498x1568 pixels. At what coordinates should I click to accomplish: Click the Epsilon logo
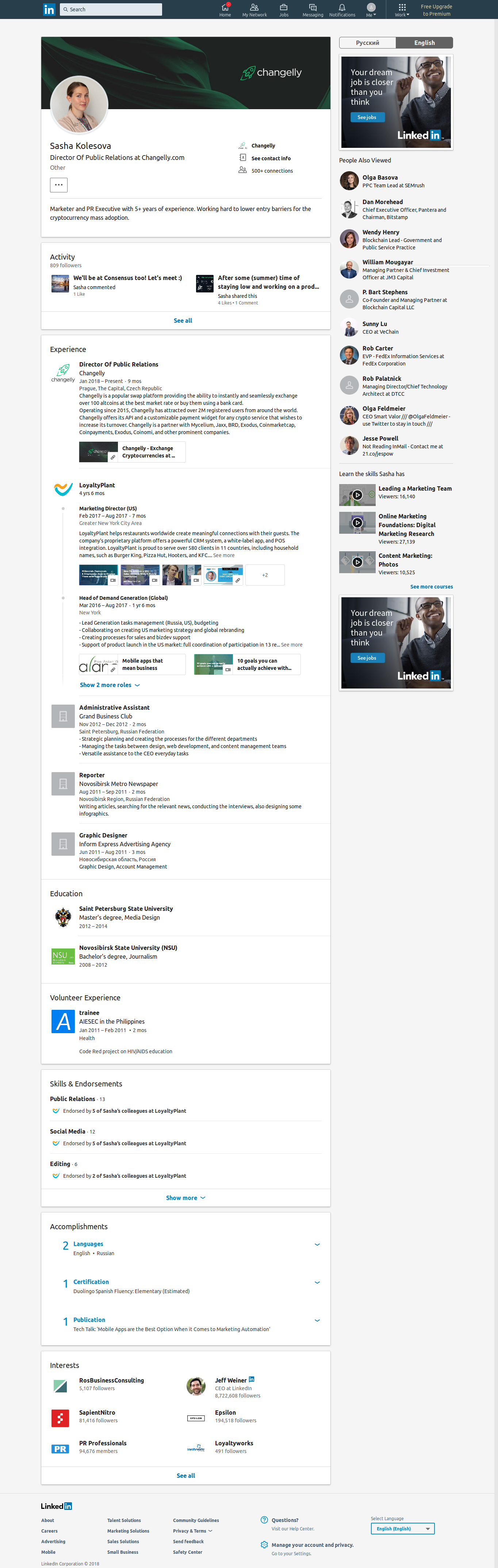coord(195,1418)
